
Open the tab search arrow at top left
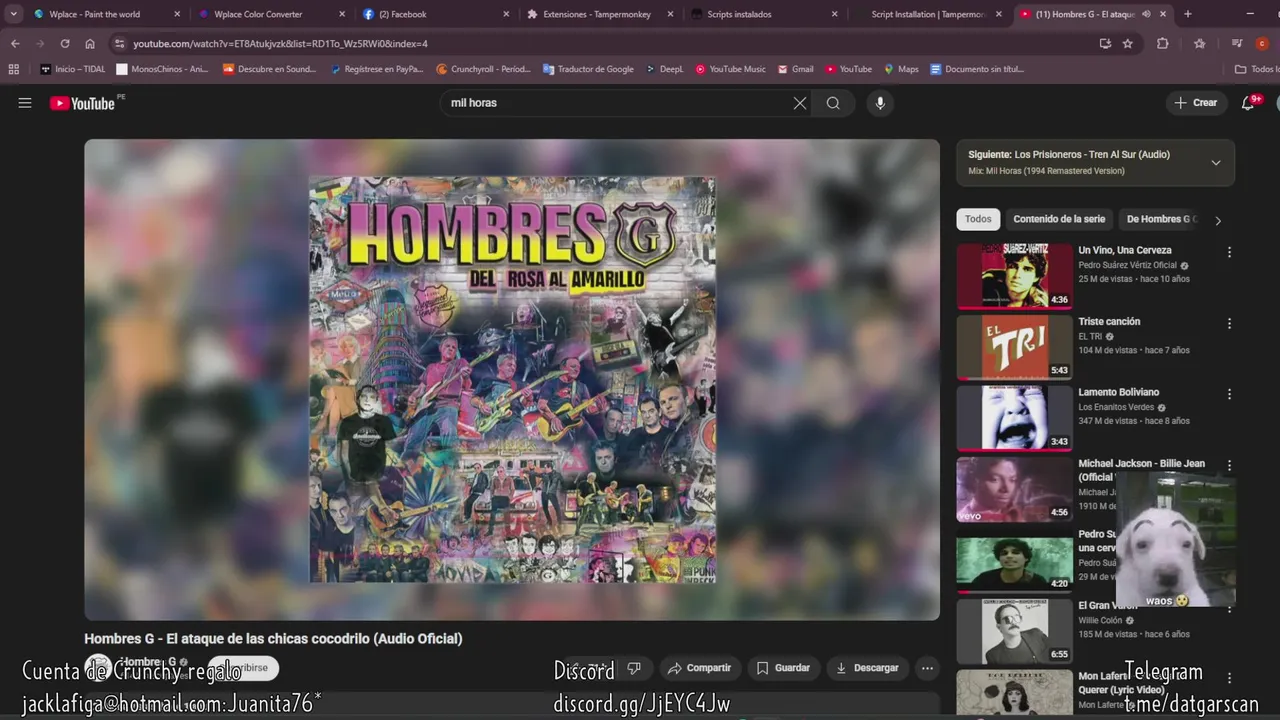pos(13,14)
